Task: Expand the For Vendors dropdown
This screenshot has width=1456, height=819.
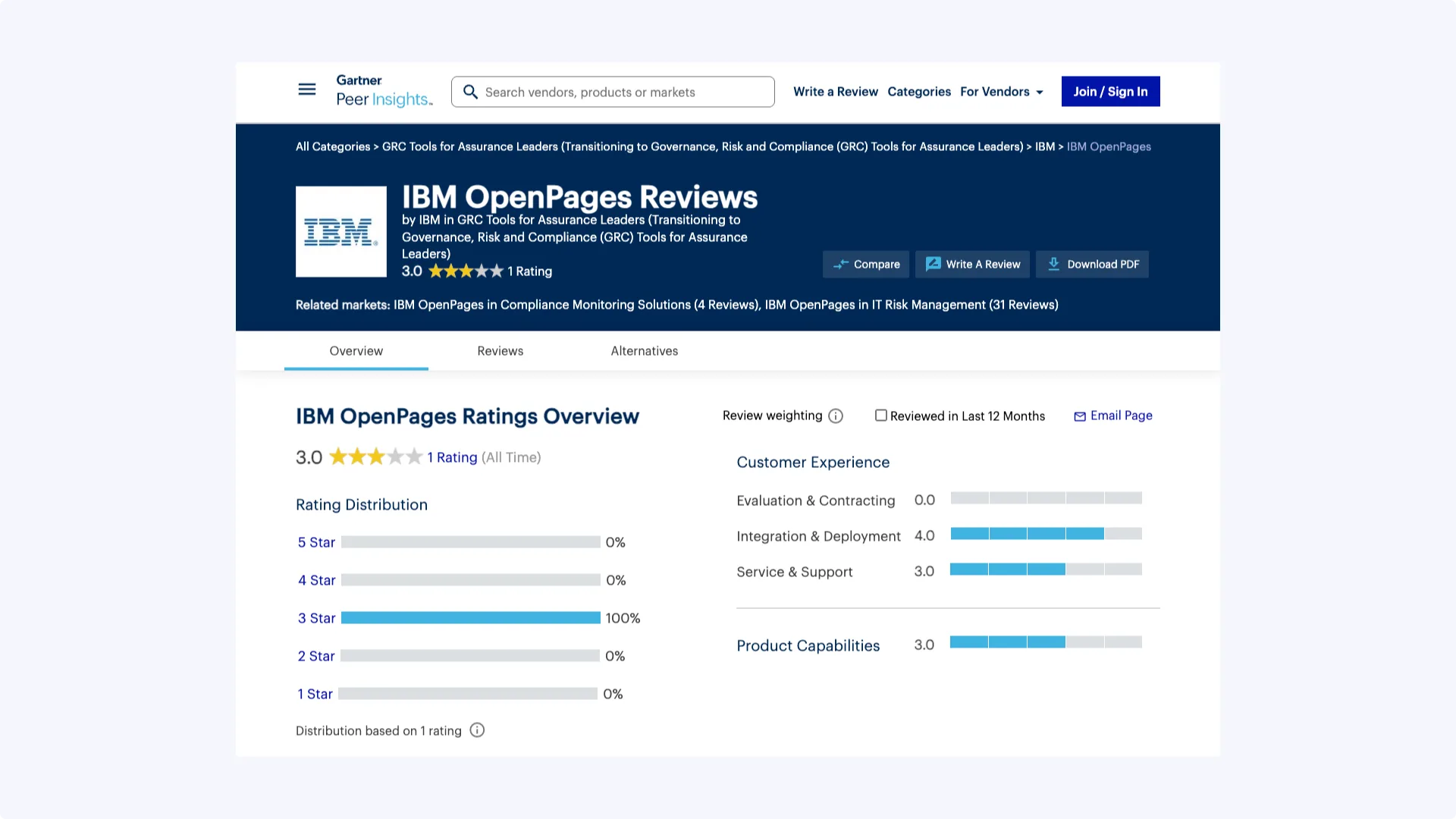Action: [1001, 92]
